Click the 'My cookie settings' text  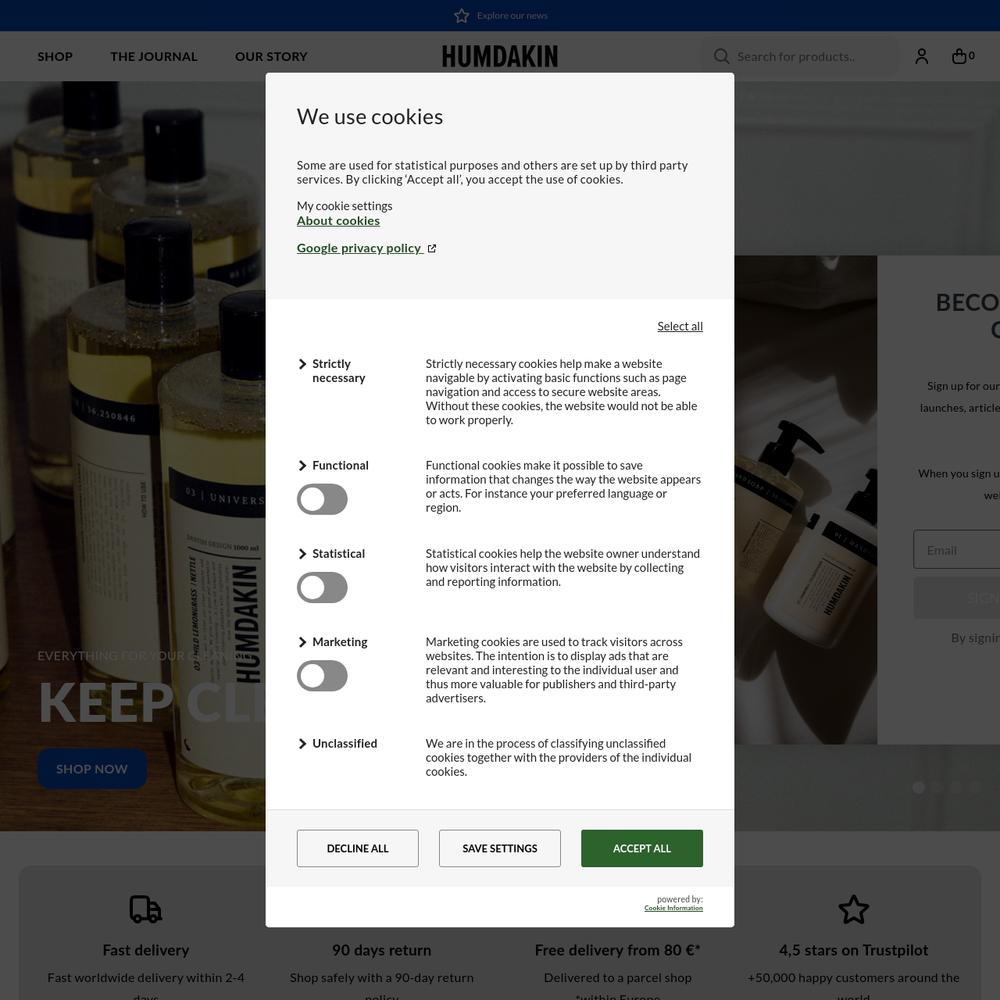(x=344, y=206)
